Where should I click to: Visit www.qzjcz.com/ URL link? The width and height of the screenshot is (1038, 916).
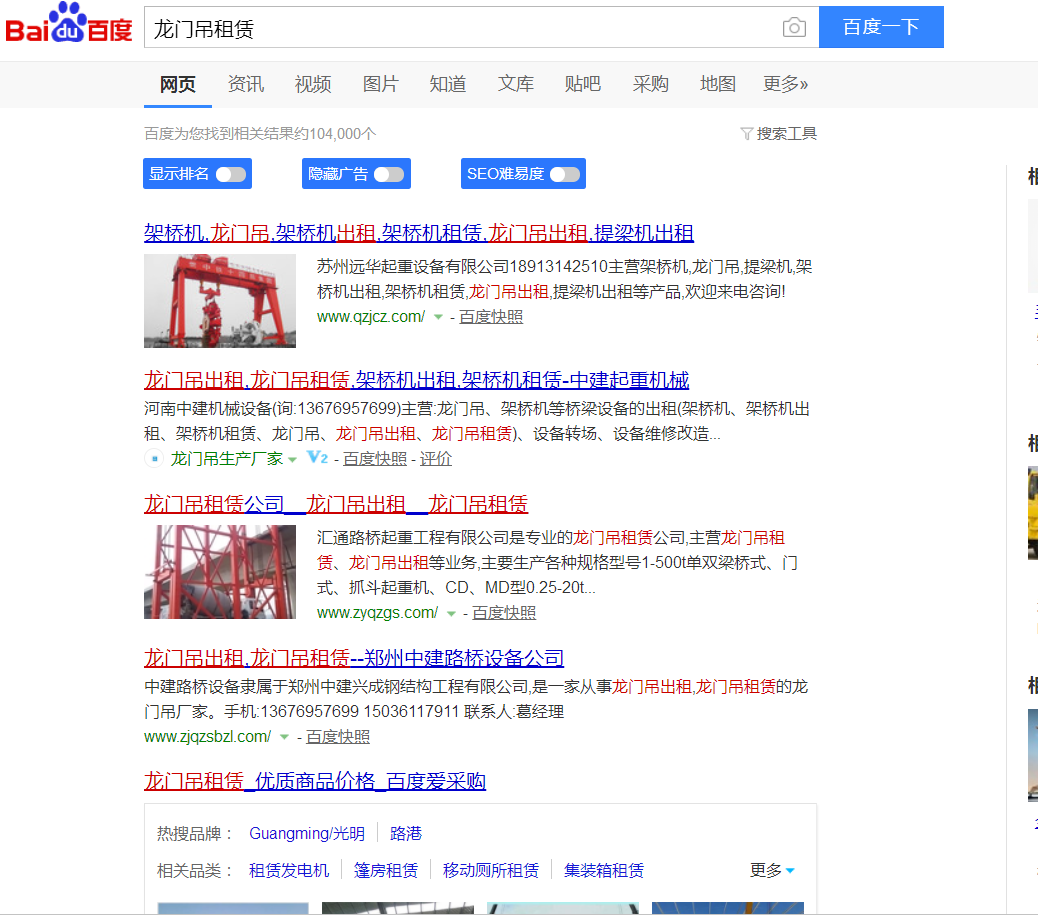coord(371,317)
